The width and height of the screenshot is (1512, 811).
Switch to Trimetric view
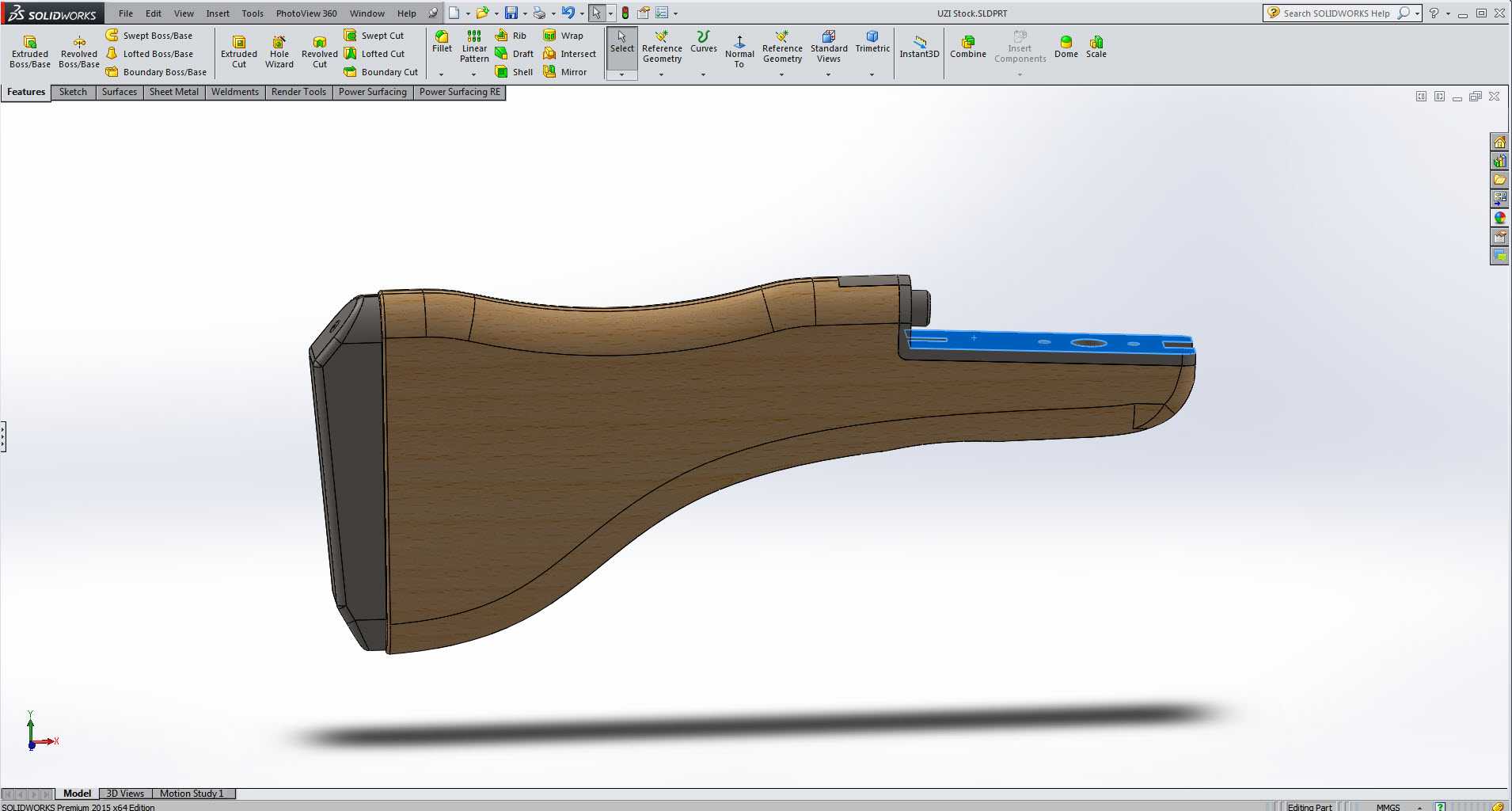(872, 42)
